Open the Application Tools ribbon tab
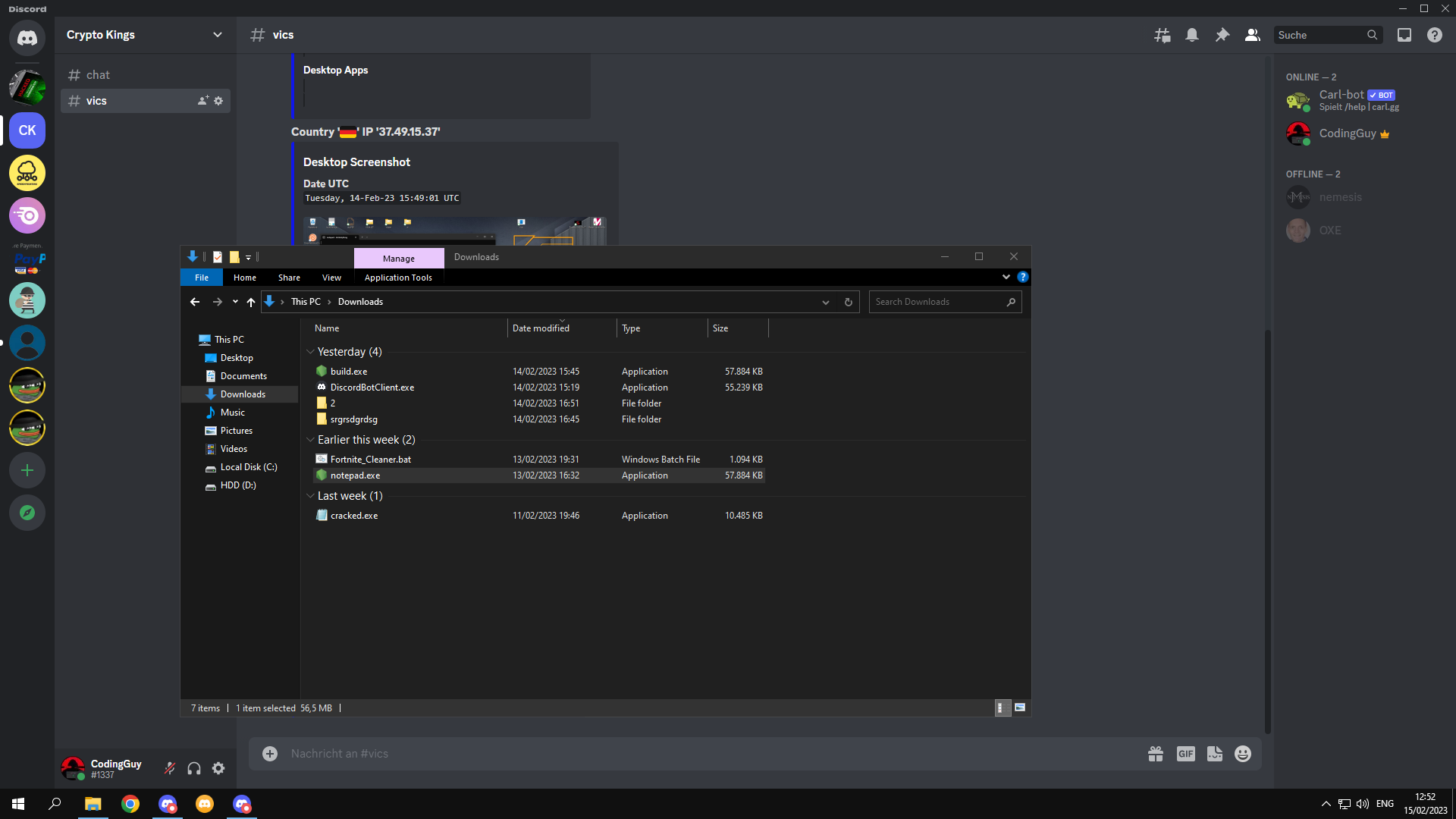 coord(398,278)
